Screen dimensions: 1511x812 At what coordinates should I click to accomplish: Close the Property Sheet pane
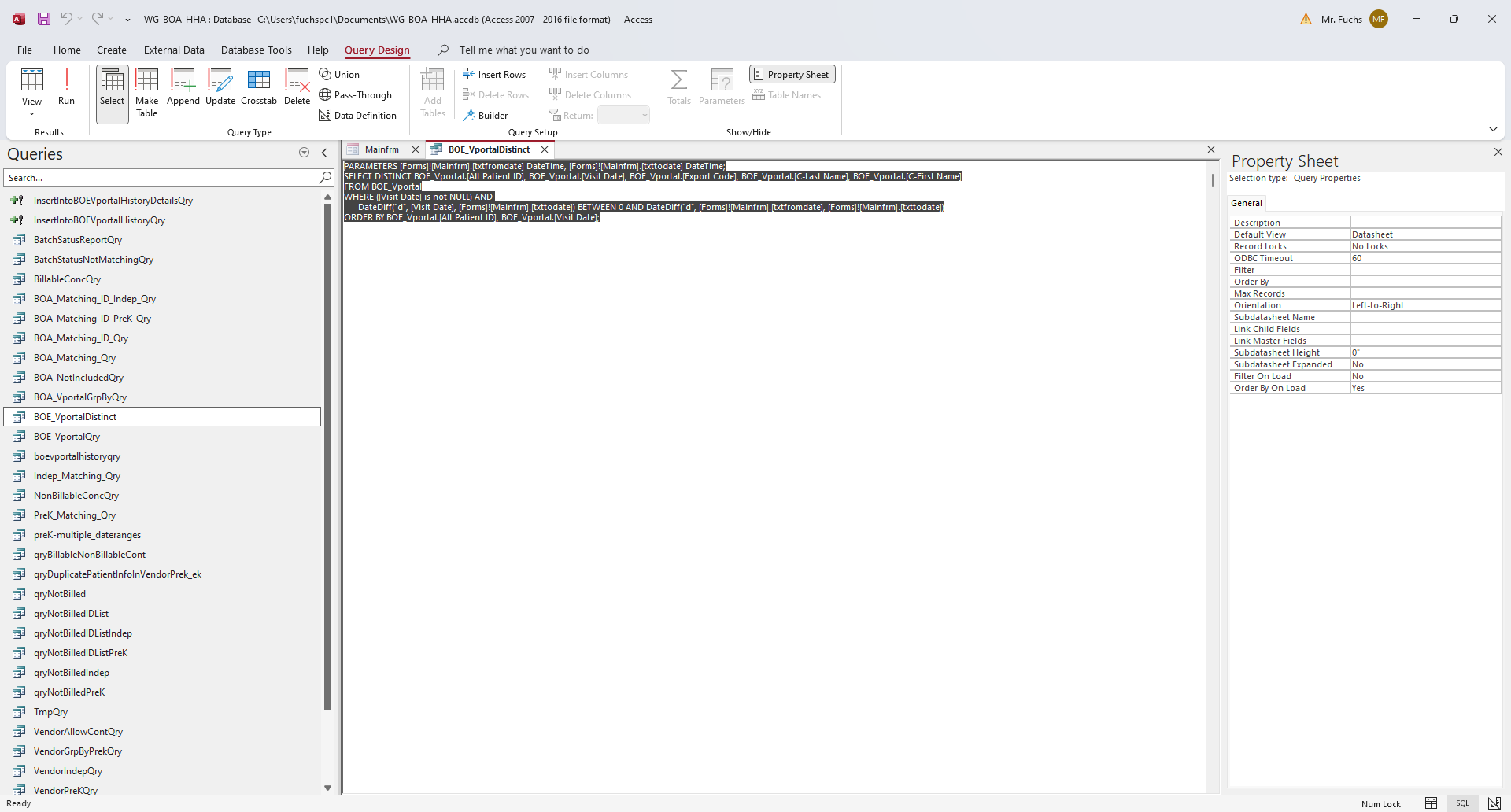pos(1498,152)
